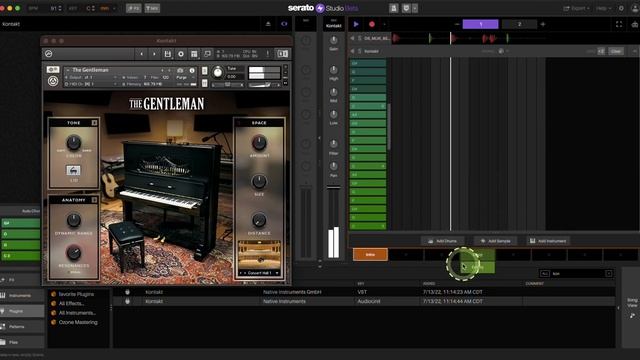Click the user account icon
640x360 pixels.
tap(635, 8)
